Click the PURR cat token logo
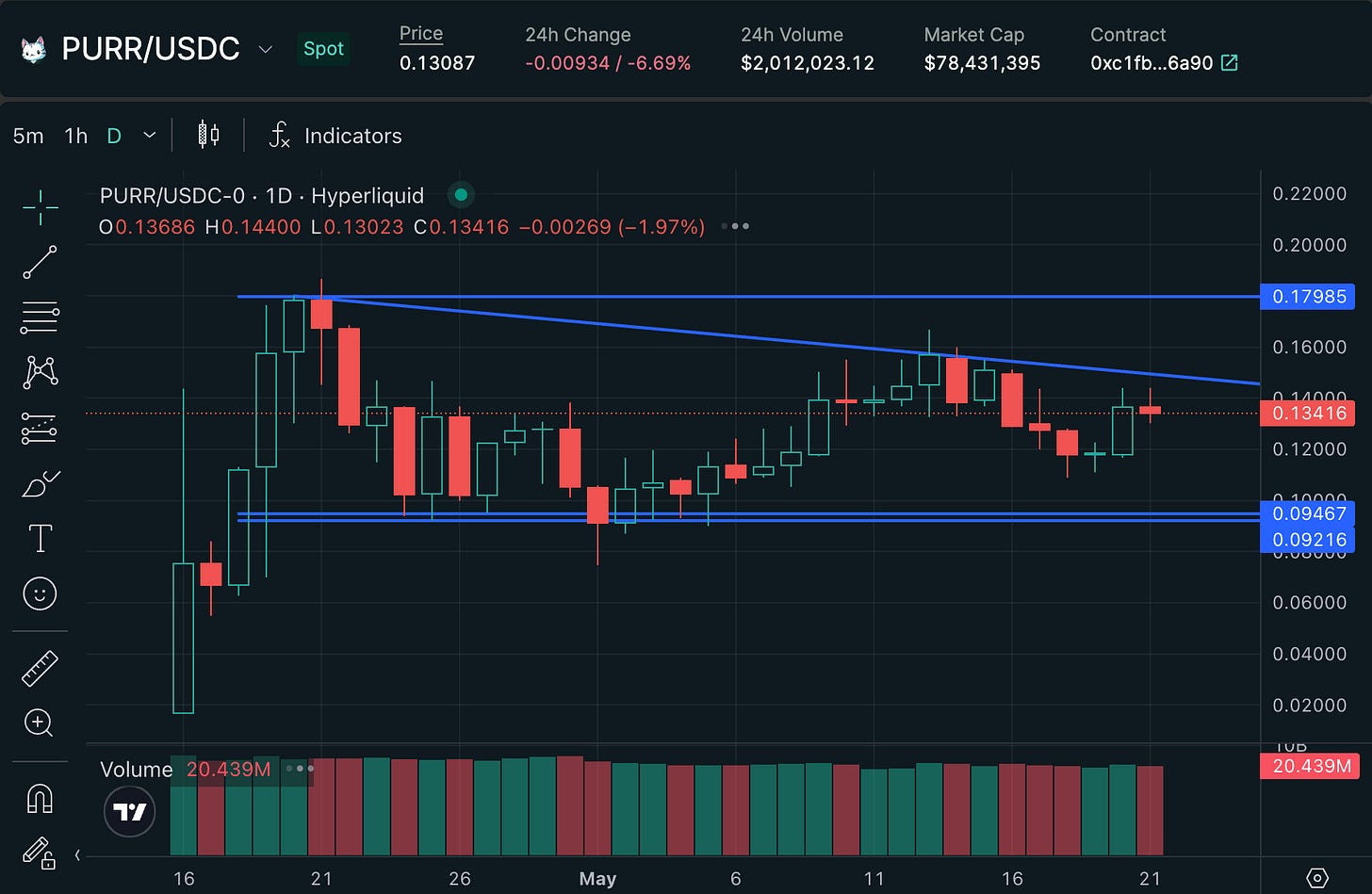The width and height of the screenshot is (1372, 894). click(x=33, y=49)
